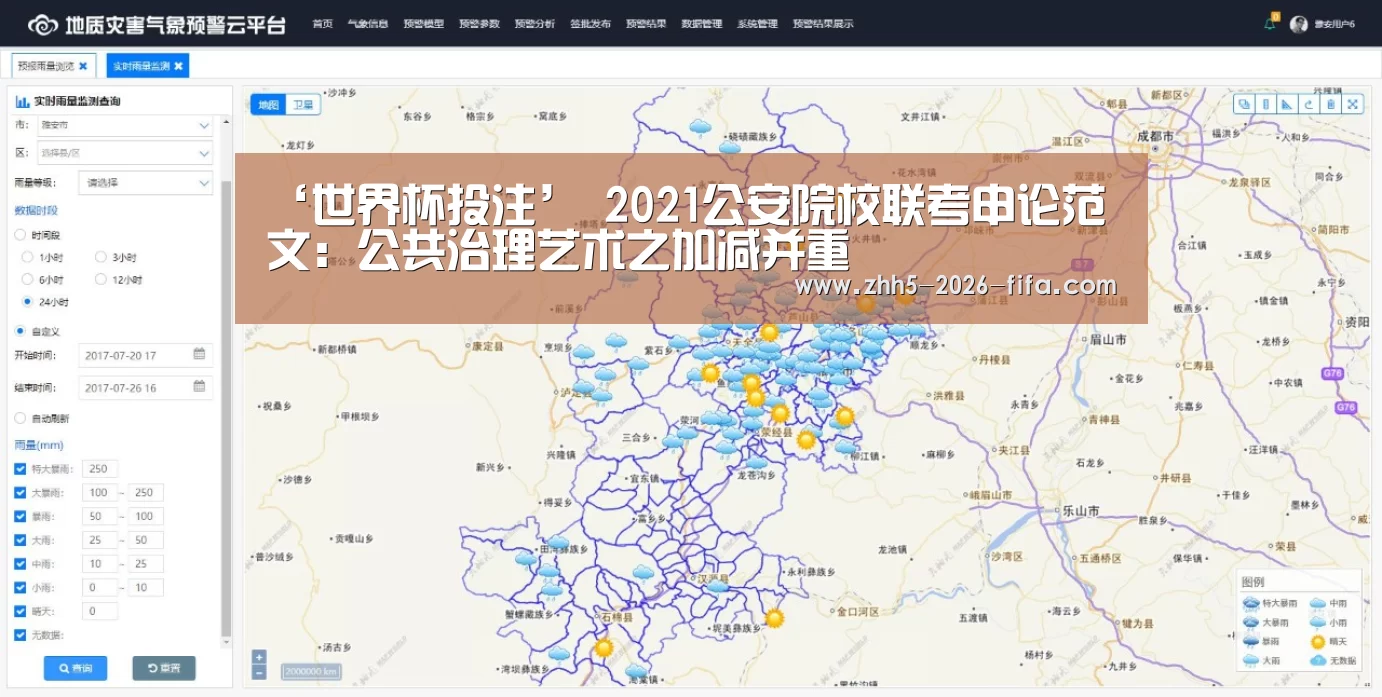Viewport: 1382px width, 697px height.
Task: Open 首页 in top navigation
Action: point(322,24)
